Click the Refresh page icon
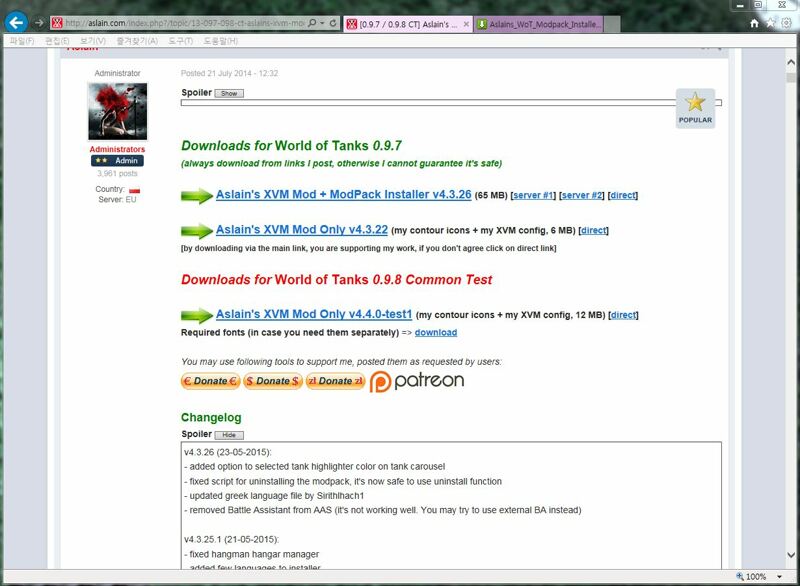The width and height of the screenshot is (800, 586). point(333,23)
